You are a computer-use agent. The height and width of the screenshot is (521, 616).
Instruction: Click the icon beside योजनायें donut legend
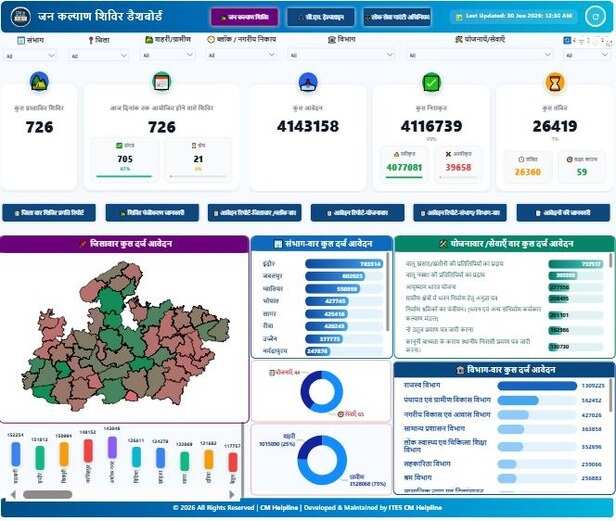pos(271,372)
